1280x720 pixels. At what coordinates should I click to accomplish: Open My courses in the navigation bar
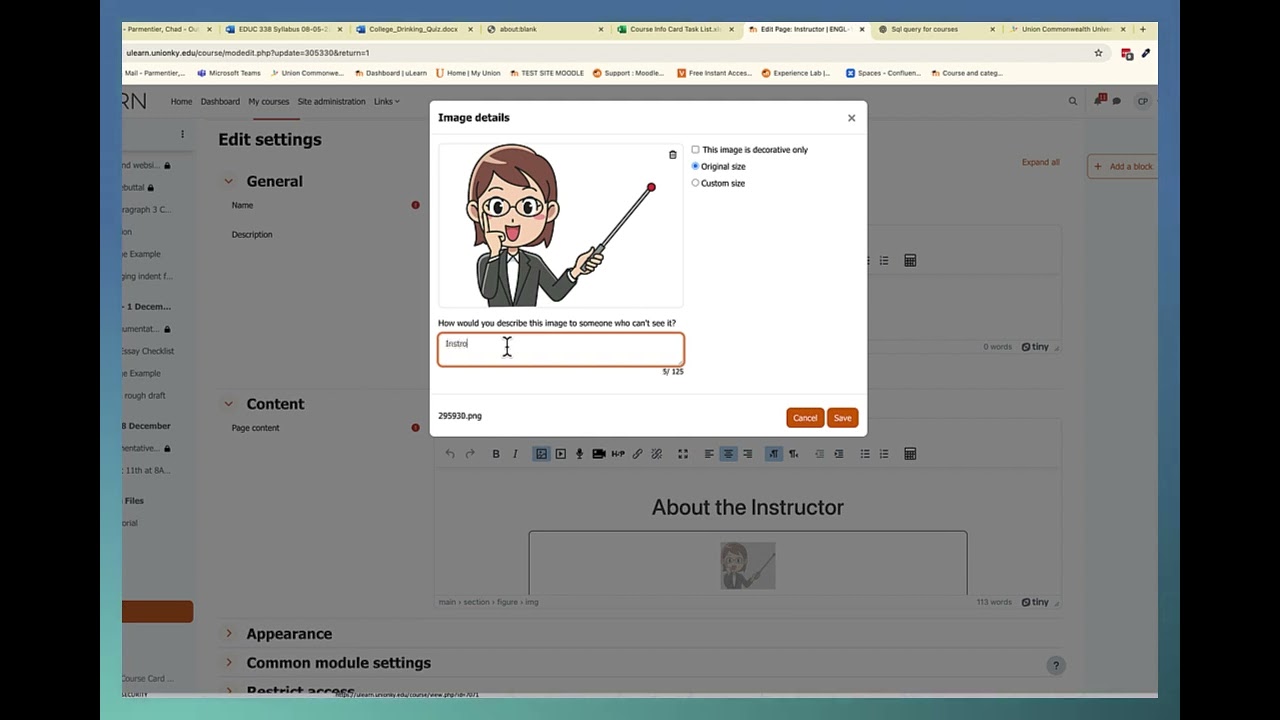tap(269, 101)
